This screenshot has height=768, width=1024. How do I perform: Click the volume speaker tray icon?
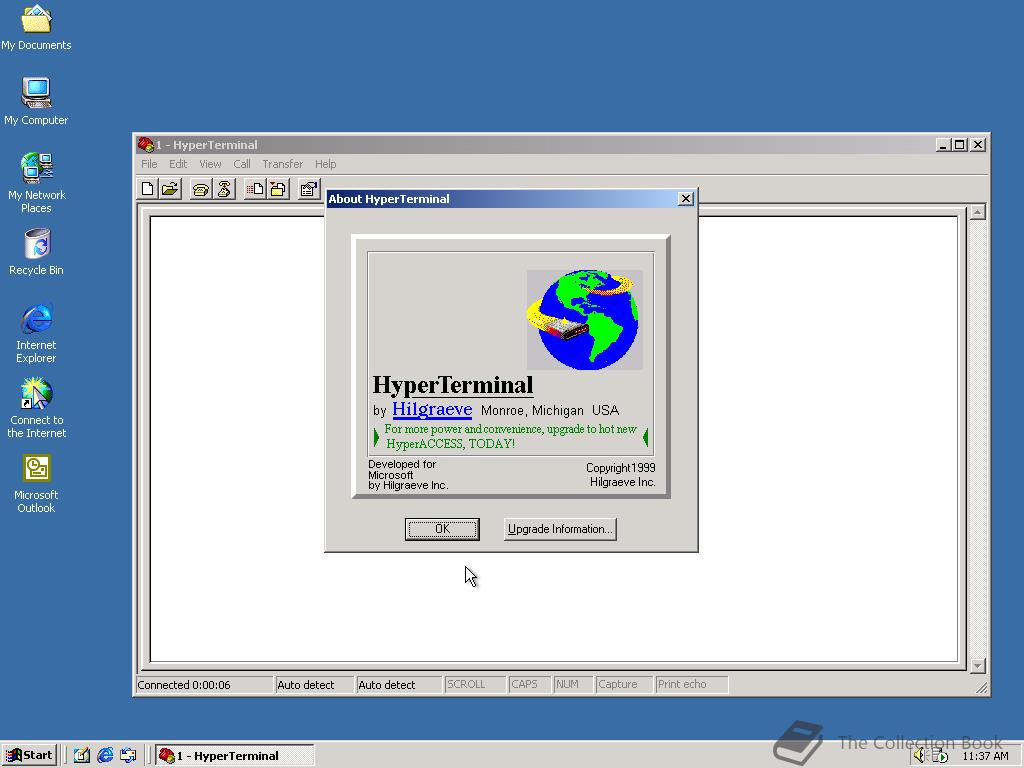click(x=920, y=756)
